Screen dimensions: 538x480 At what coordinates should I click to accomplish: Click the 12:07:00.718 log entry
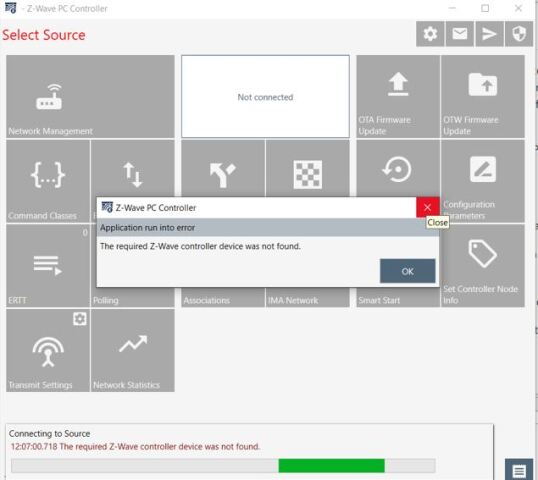pyautogui.click(x=136, y=446)
